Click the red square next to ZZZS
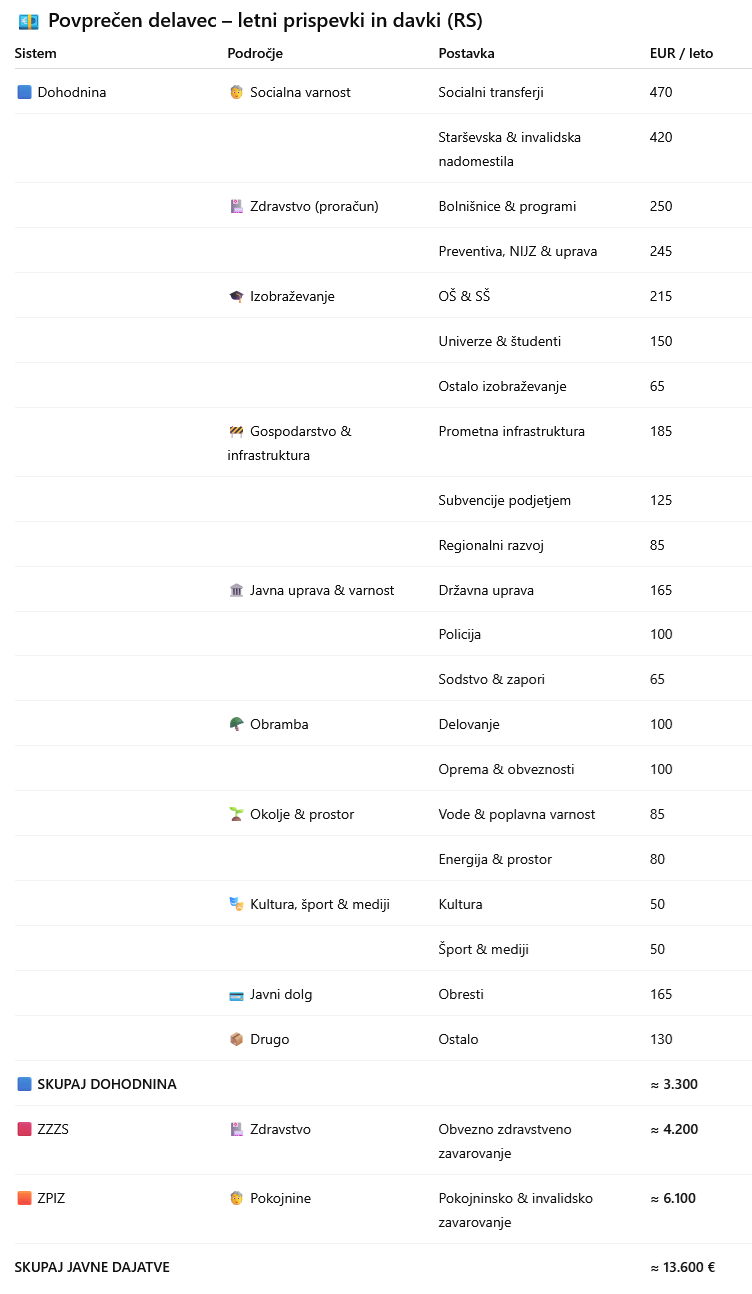752x1294 pixels. coord(25,1130)
